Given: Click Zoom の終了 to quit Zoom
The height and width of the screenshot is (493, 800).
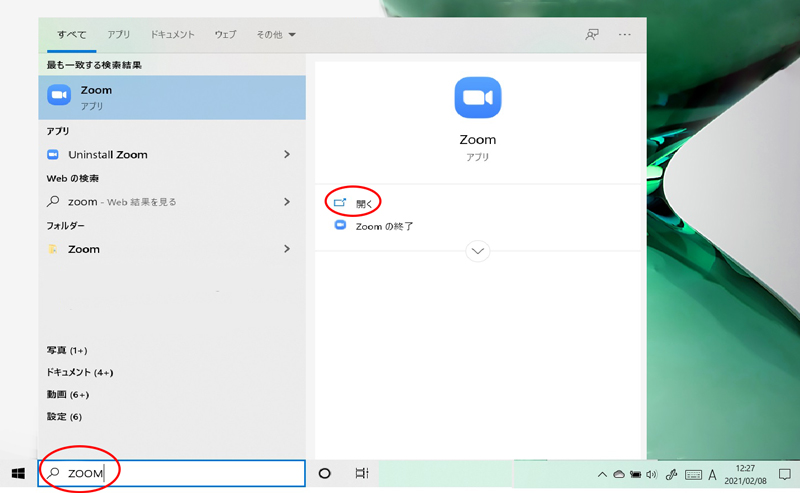Looking at the screenshot, I should coord(384,226).
